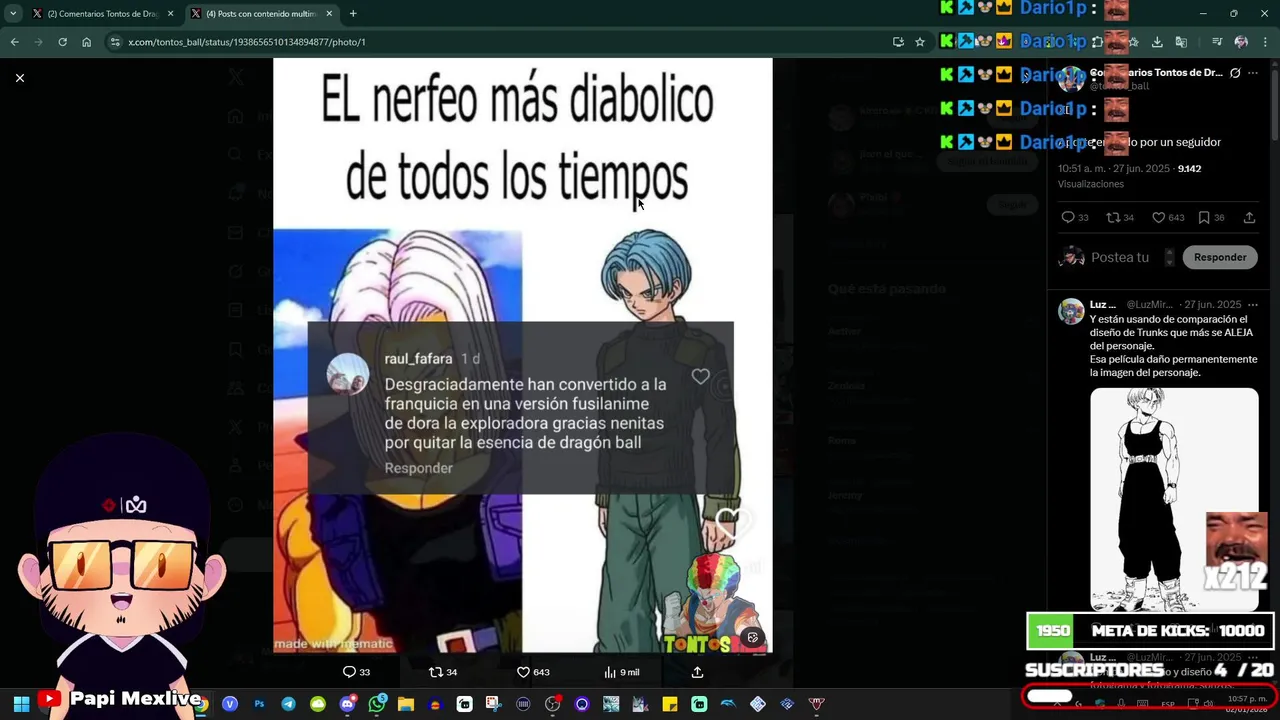
Task: Open File Explorer from the taskbar
Action: 406,704
